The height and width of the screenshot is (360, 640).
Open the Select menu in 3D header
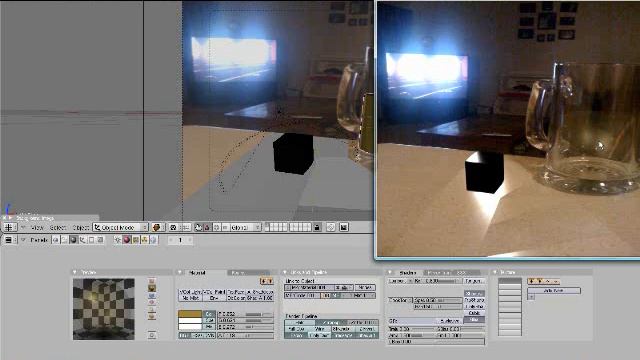coord(58,227)
